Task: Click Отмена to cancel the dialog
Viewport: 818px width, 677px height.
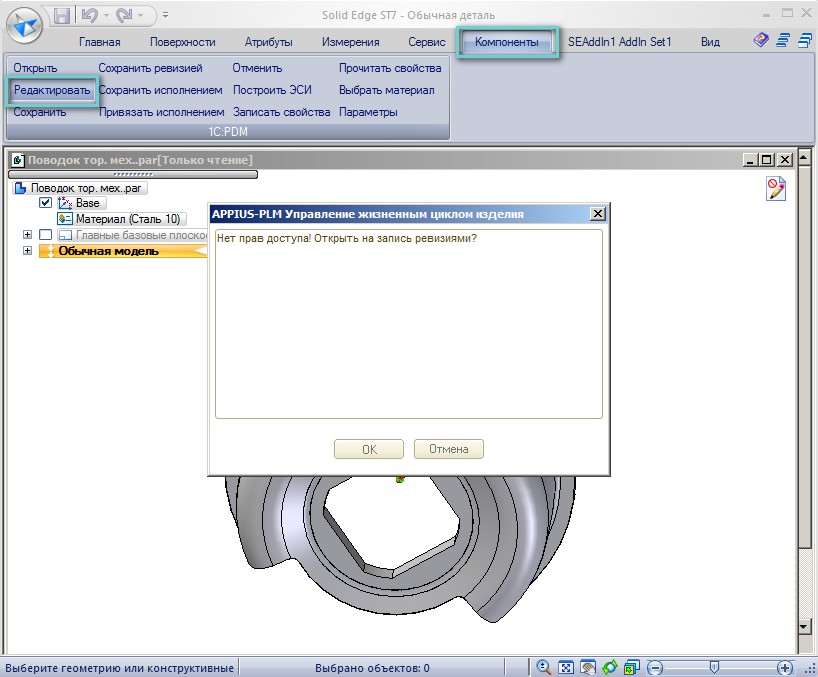Action: tap(448, 449)
